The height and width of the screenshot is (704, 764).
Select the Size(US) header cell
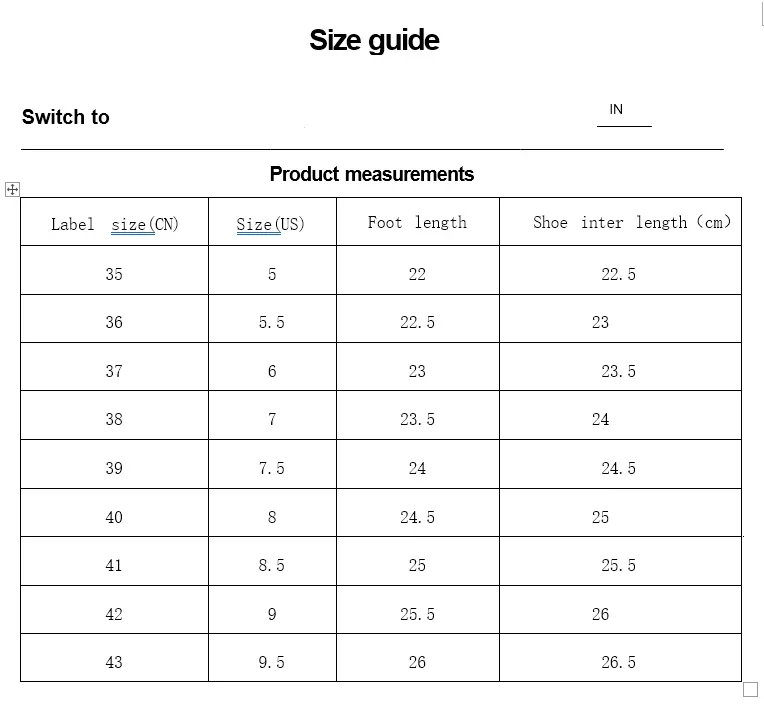point(272,222)
